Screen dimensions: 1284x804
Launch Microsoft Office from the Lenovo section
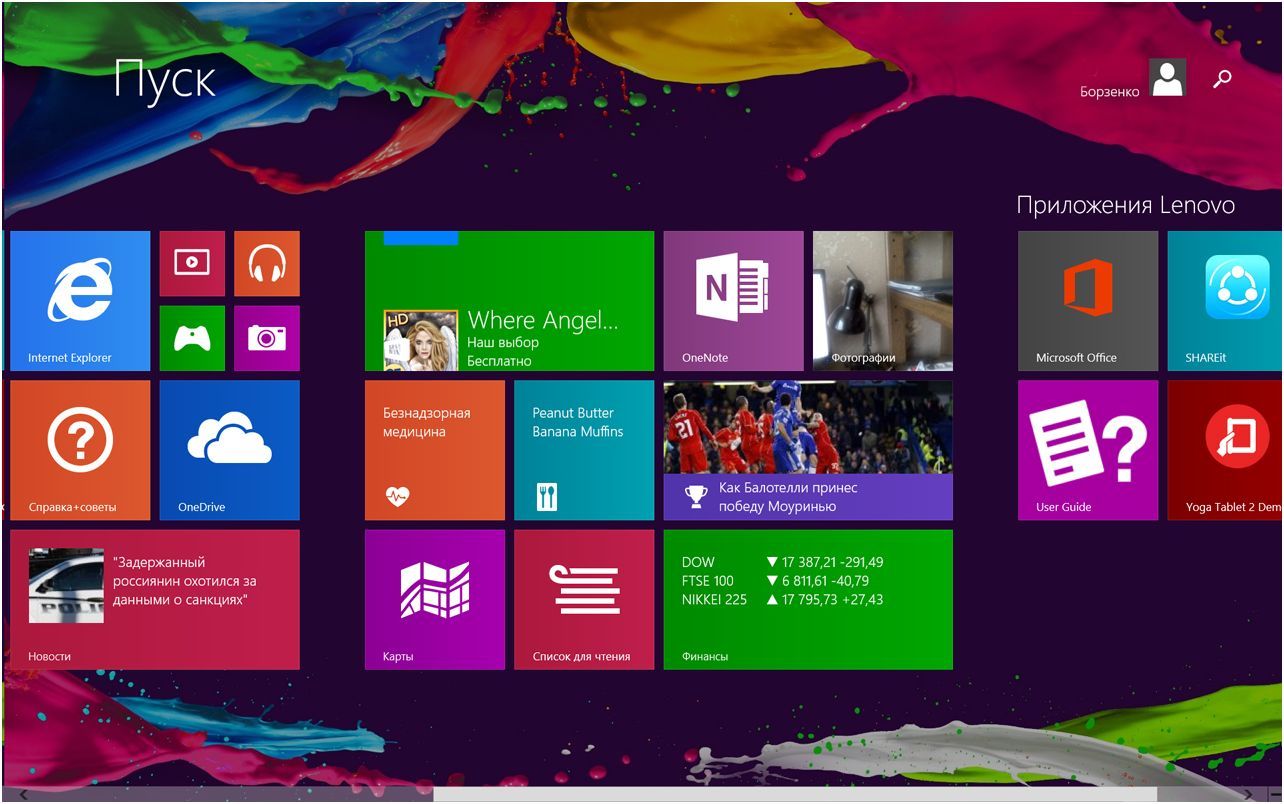coord(1086,300)
